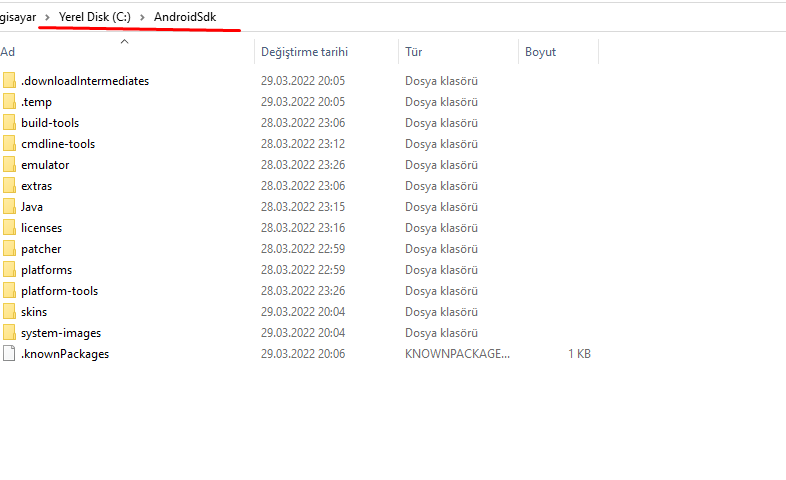This screenshot has height=480, width=786.
Task: Select the cmdline-tools folder name
Action: (x=58, y=144)
